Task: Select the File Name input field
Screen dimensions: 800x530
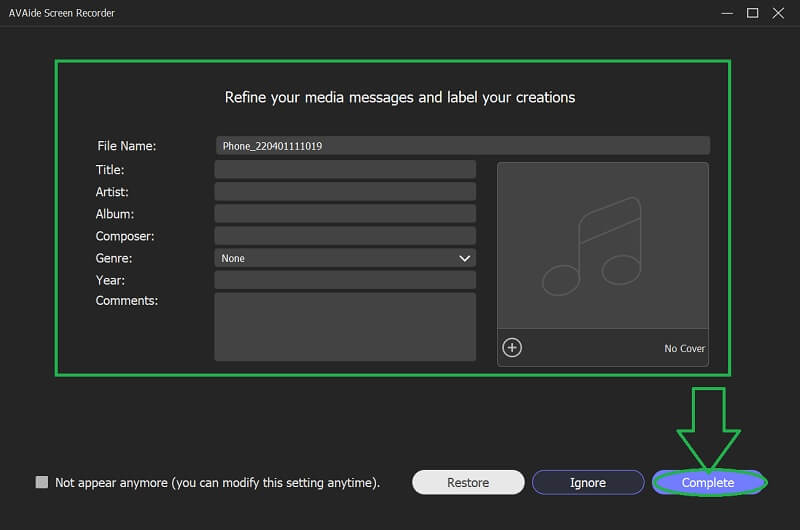Action: 462,146
